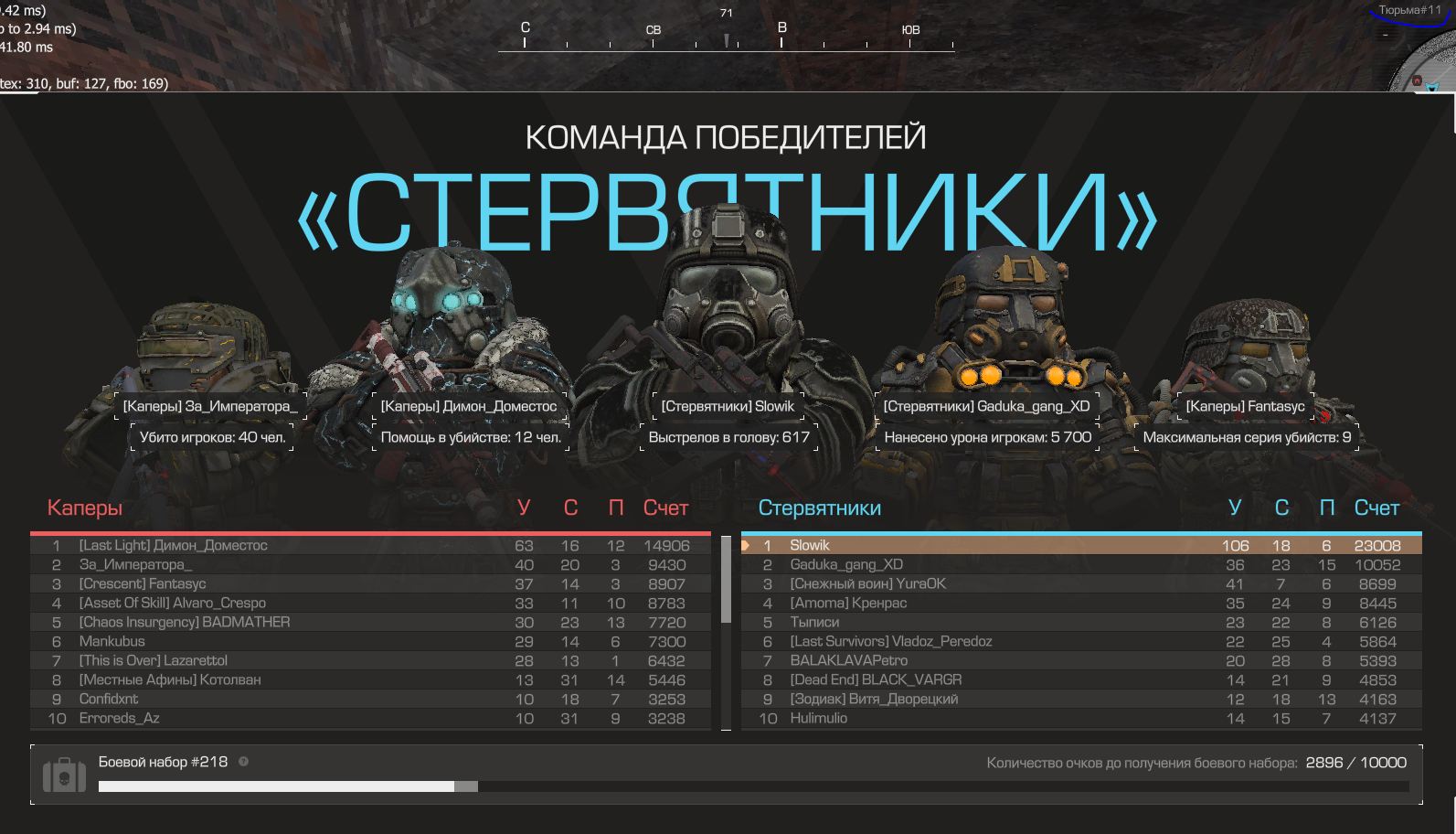Select the [Last Survivors] Vladoz_Peredoz row
Screen dimensions: 1456x834
pyautogui.click(x=1081, y=642)
